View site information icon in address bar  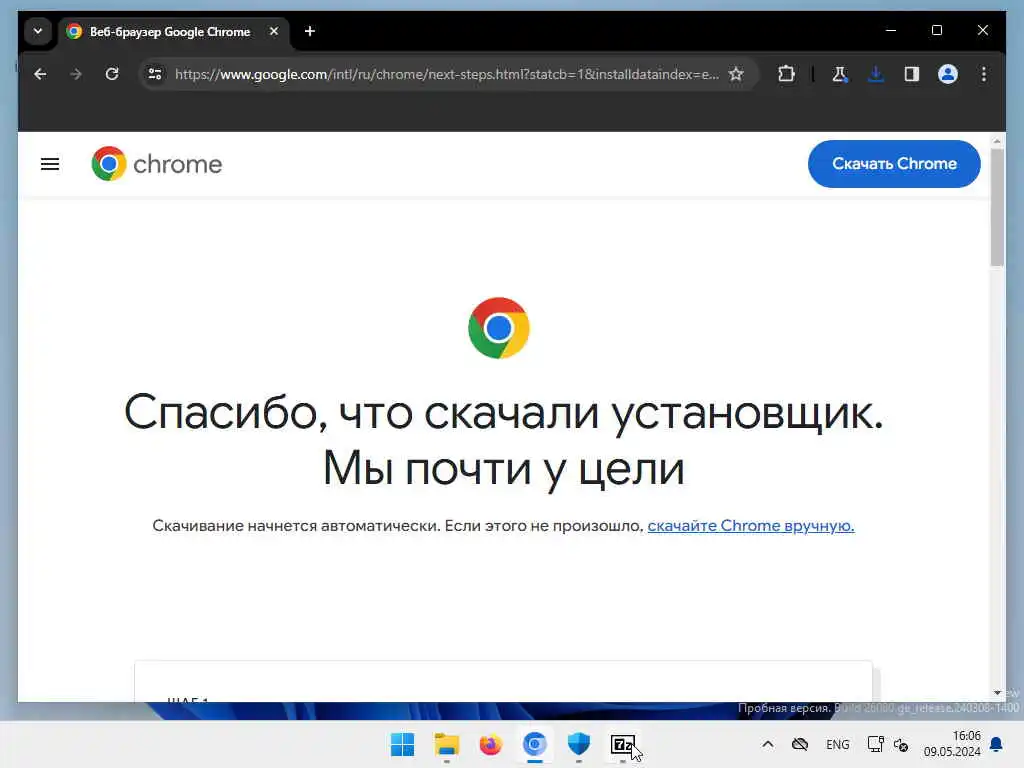[x=155, y=74]
